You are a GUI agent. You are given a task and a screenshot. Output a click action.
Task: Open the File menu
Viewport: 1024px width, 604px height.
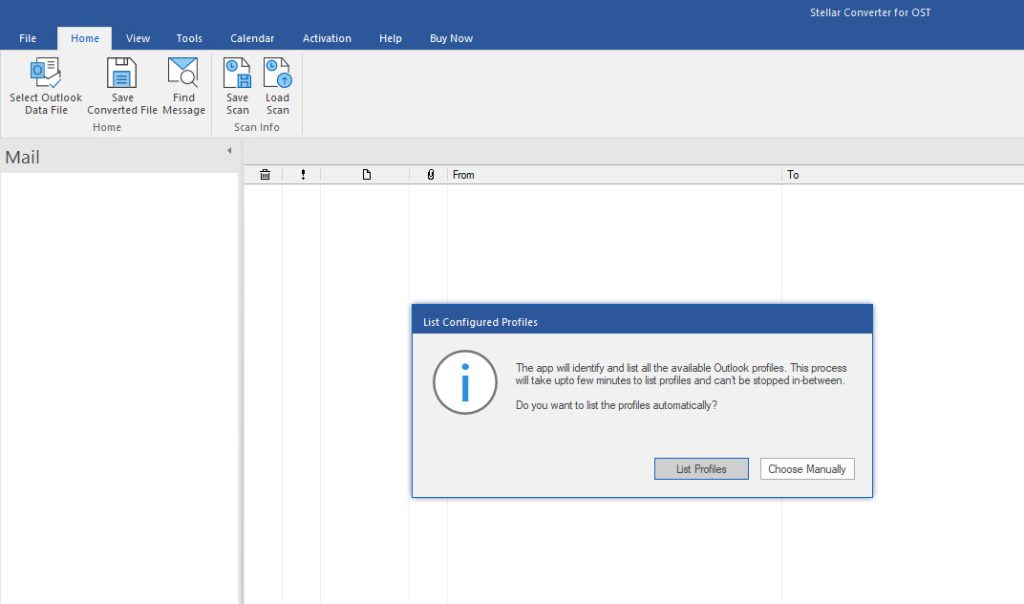click(27, 38)
